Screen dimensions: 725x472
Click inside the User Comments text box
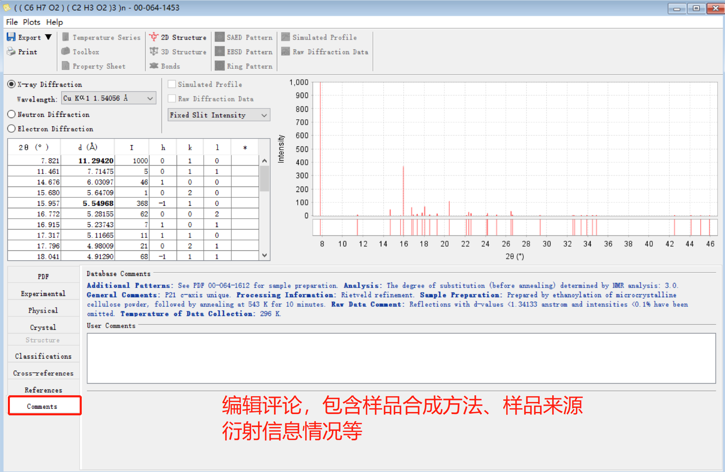pos(400,358)
